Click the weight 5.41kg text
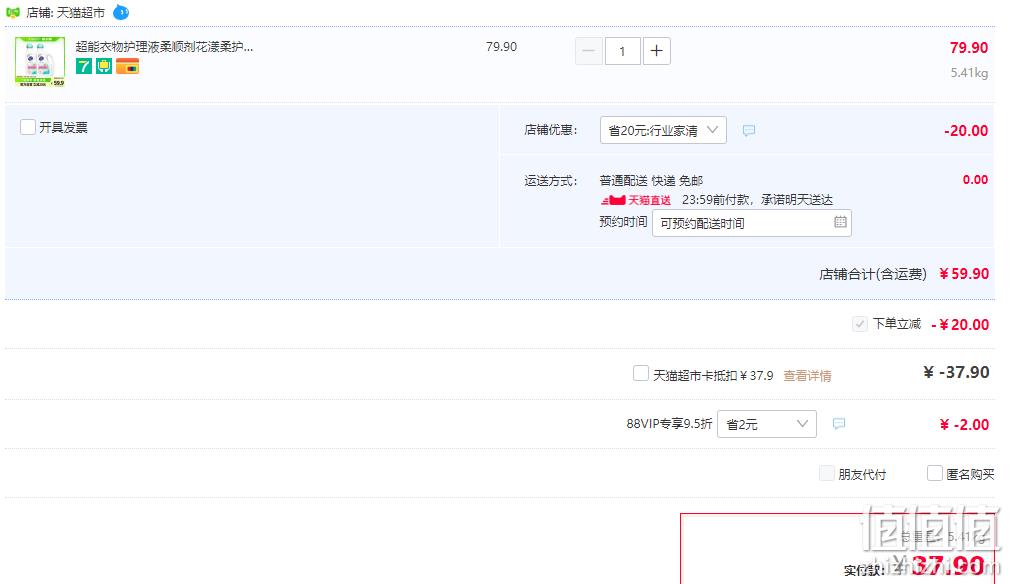This screenshot has height=584, width=1010. coord(969,73)
